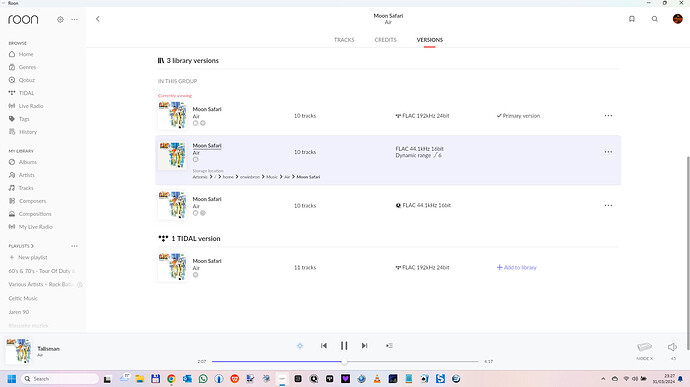
Task: Open options for primary 192kHz version
Action: tap(608, 116)
